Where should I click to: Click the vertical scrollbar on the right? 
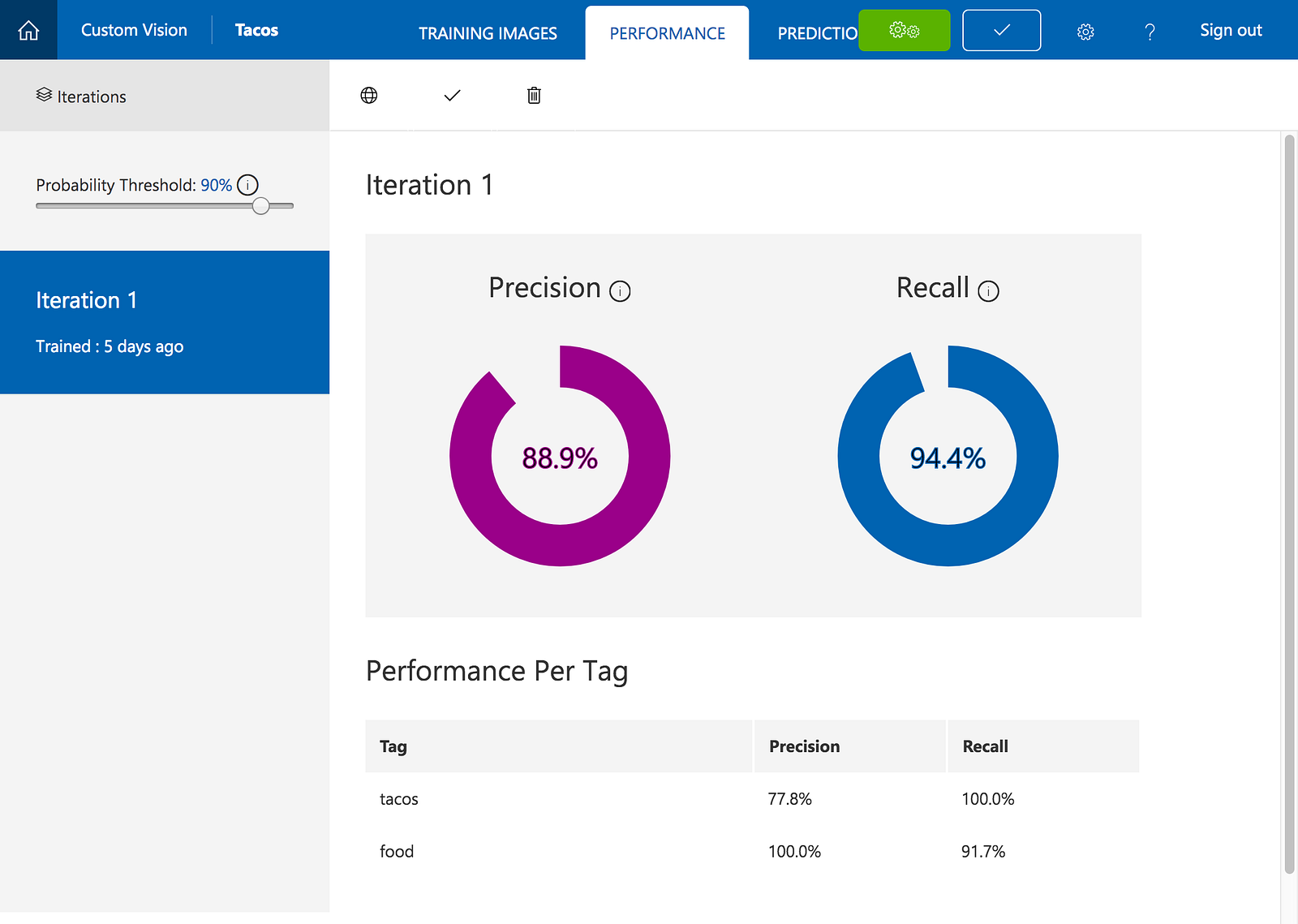(x=1289, y=503)
